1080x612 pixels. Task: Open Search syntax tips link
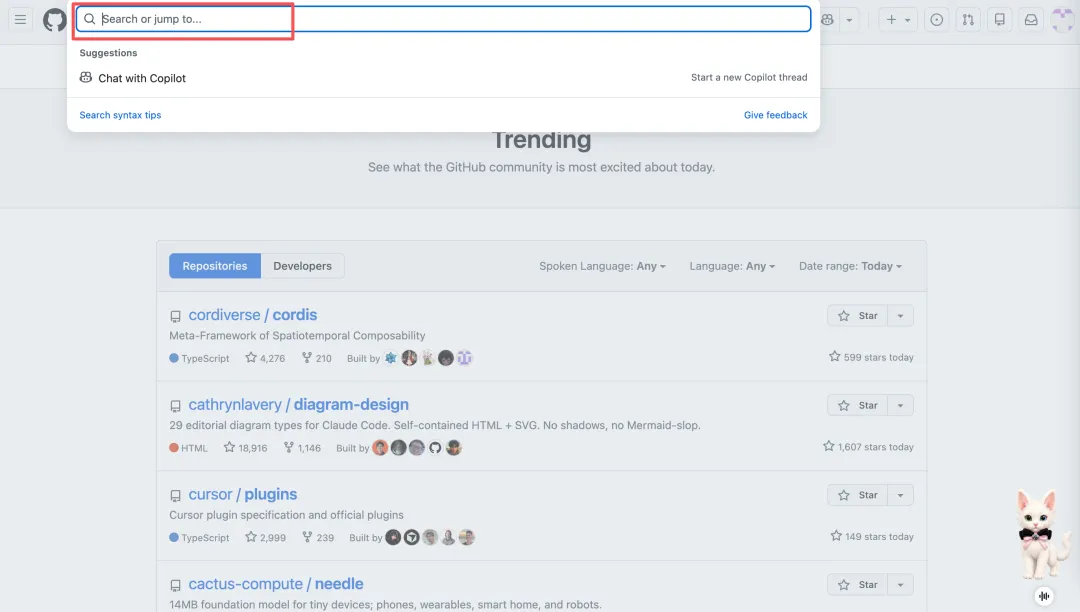[120, 115]
